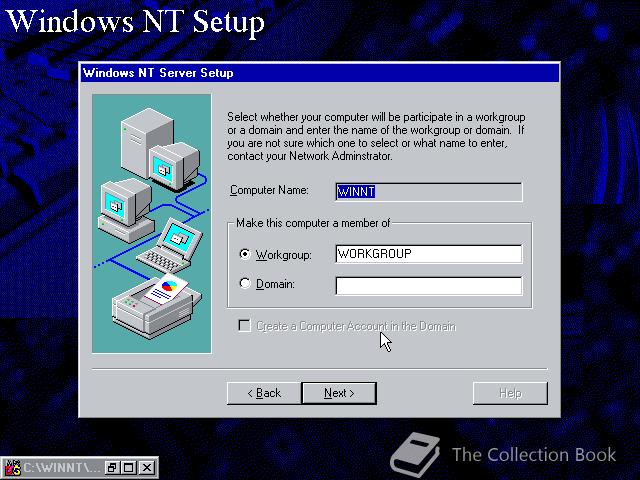Image resolution: width=640 pixels, height=480 pixels.
Task: Click the minimized C:\WINNT console icon
Action: (x=11, y=468)
